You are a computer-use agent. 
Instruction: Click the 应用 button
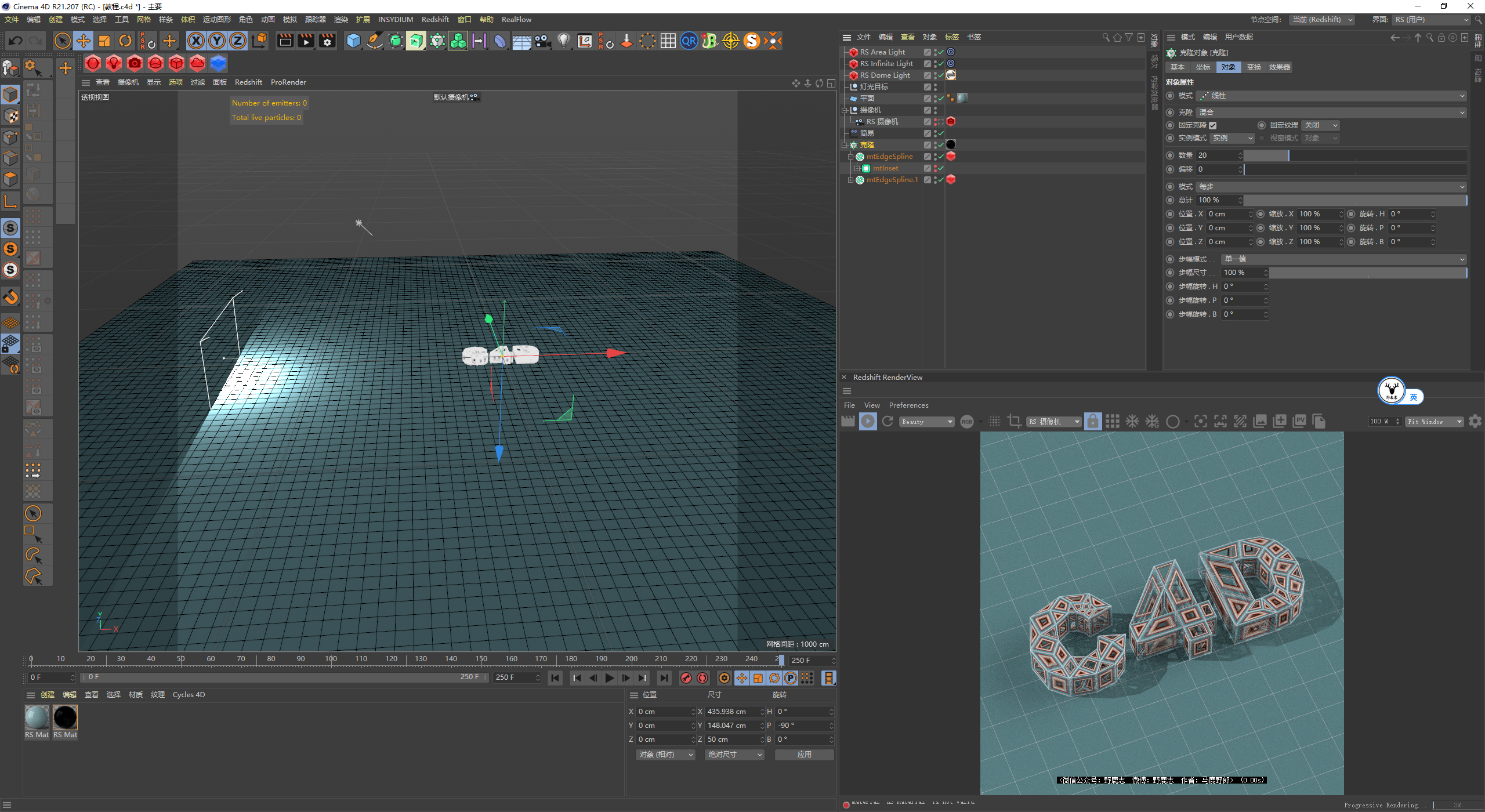pyautogui.click(x=804, y=755)
